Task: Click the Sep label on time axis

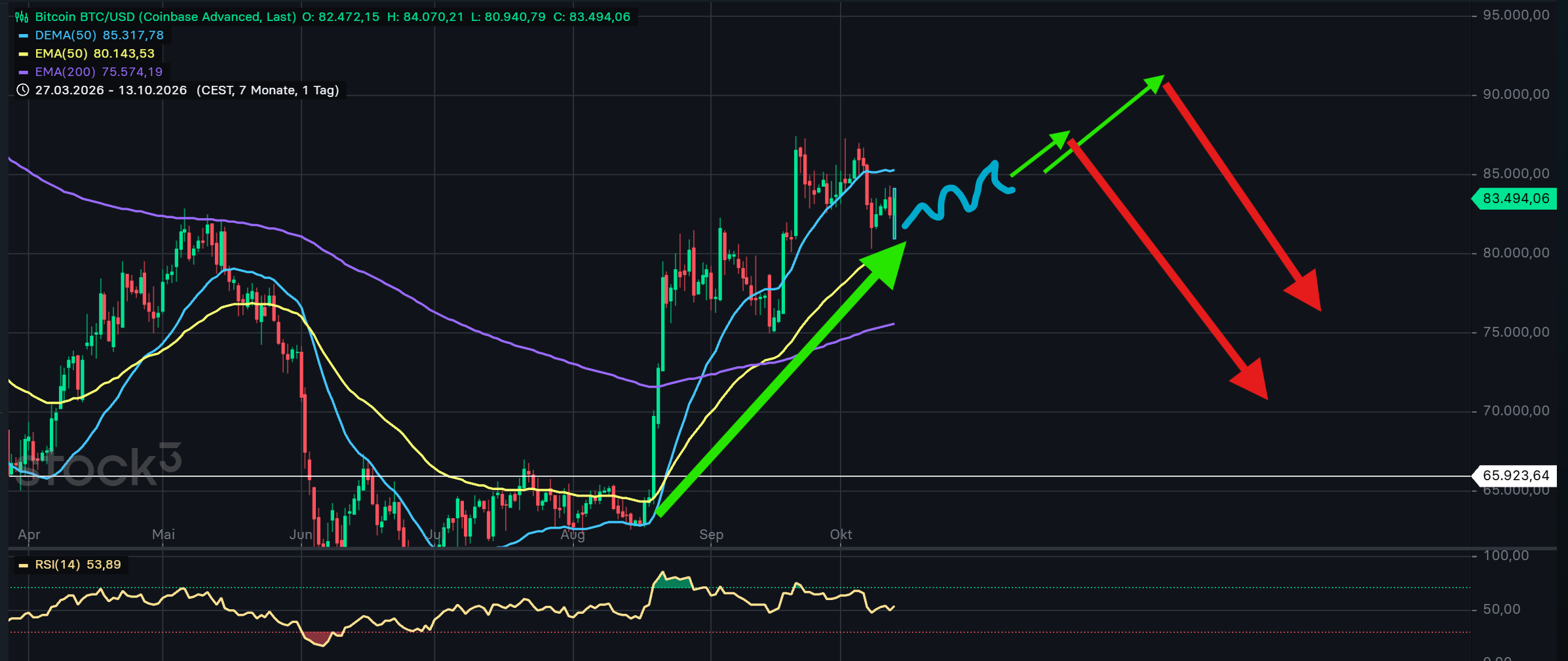Action: click(x=711, y=535)
